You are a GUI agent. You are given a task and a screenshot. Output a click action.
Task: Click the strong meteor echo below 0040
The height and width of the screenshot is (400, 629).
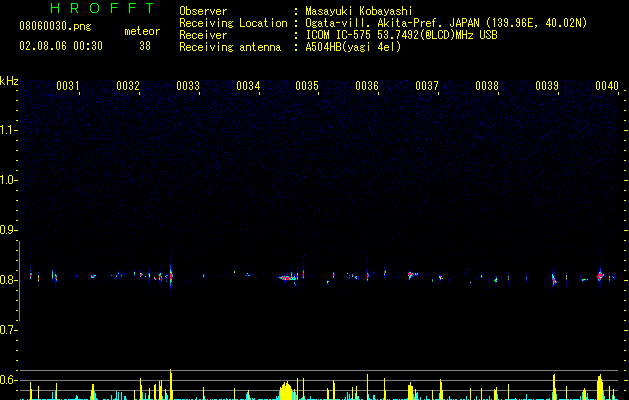[600, 276]
